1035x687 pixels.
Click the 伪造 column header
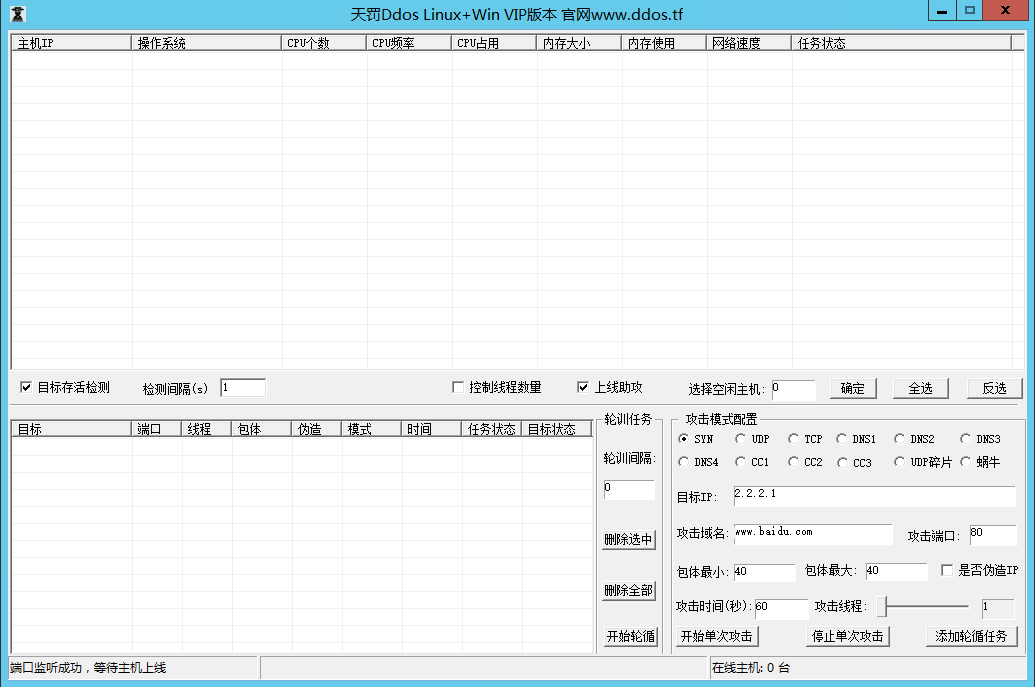317,429
